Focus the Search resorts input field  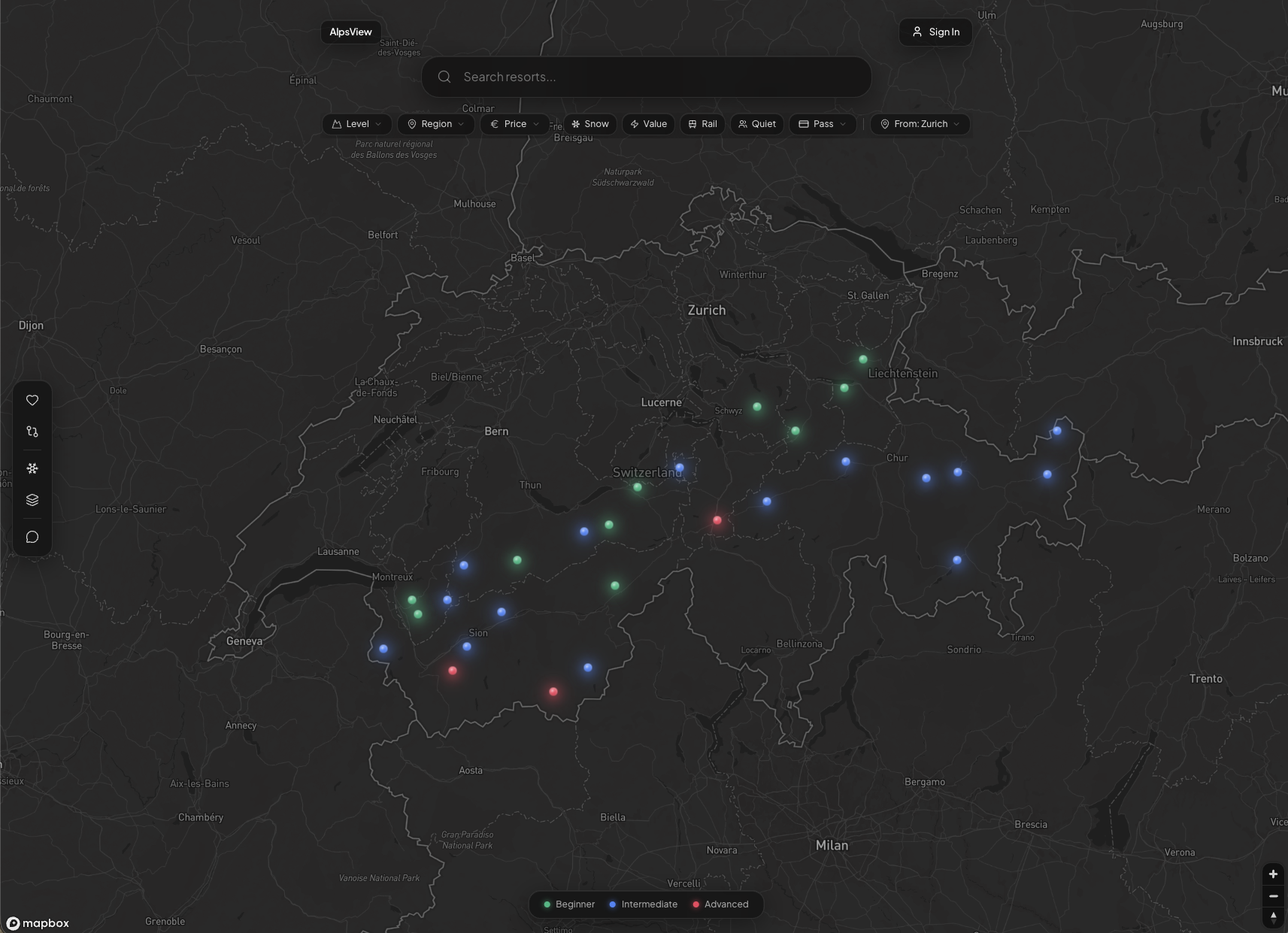click(647, 77)
